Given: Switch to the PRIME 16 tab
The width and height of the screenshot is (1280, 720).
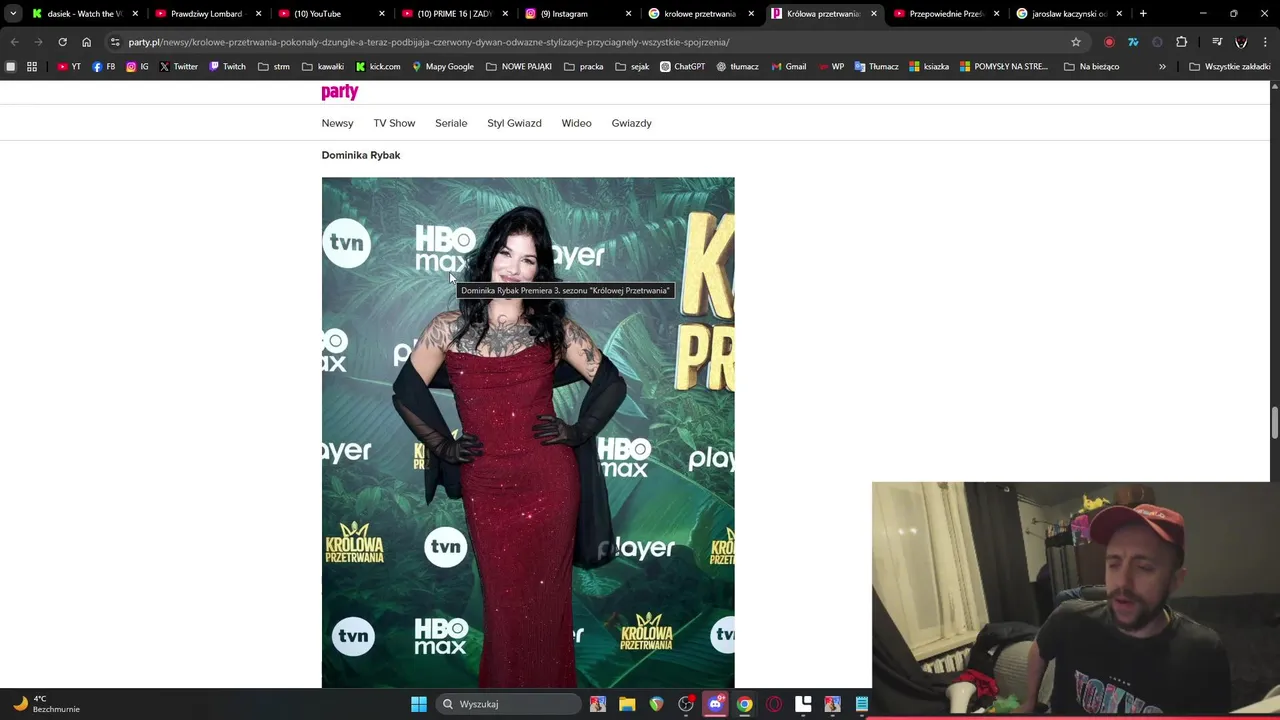Looking at the screenshot, I should point(455,14).
